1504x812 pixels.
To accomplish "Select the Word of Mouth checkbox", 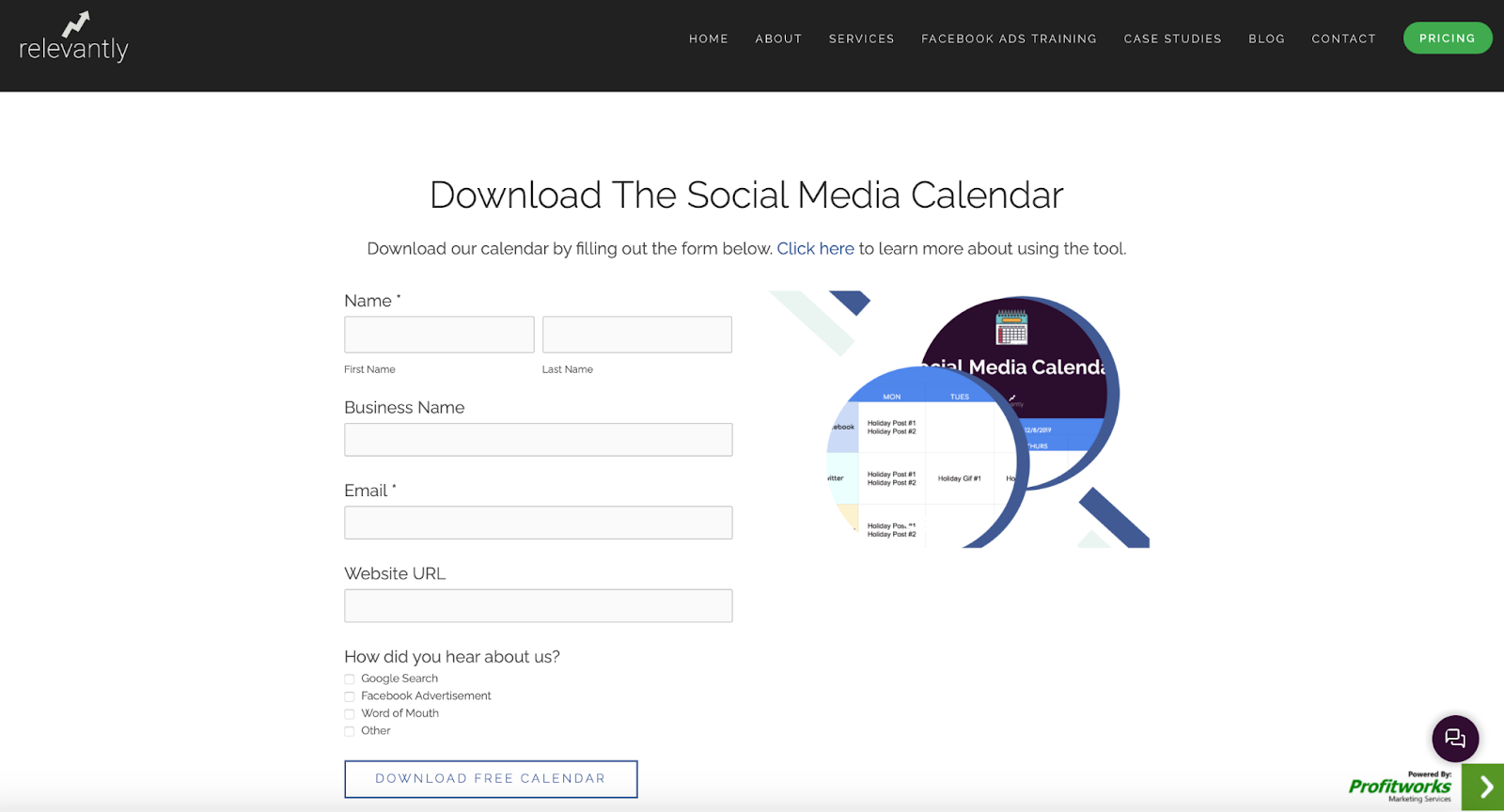I will point(350,714).
